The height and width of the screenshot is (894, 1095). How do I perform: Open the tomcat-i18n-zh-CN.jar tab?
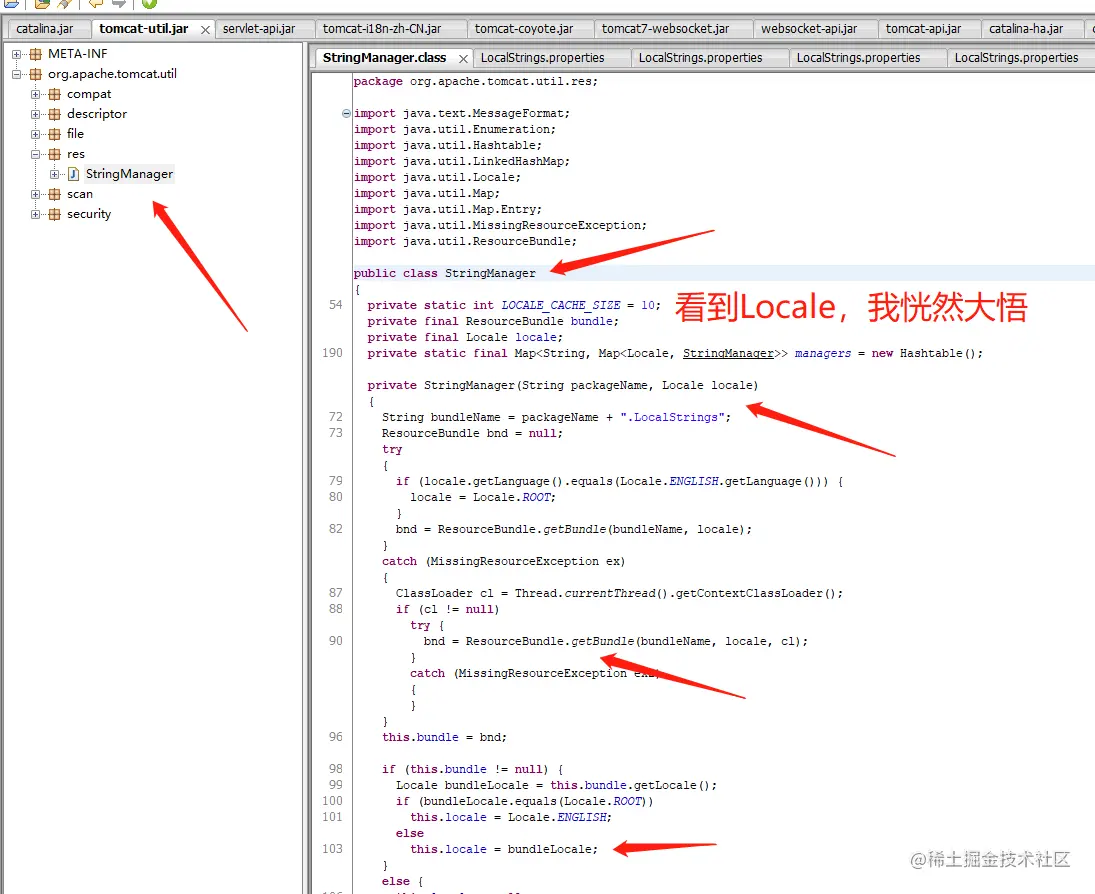click(382, 29)
